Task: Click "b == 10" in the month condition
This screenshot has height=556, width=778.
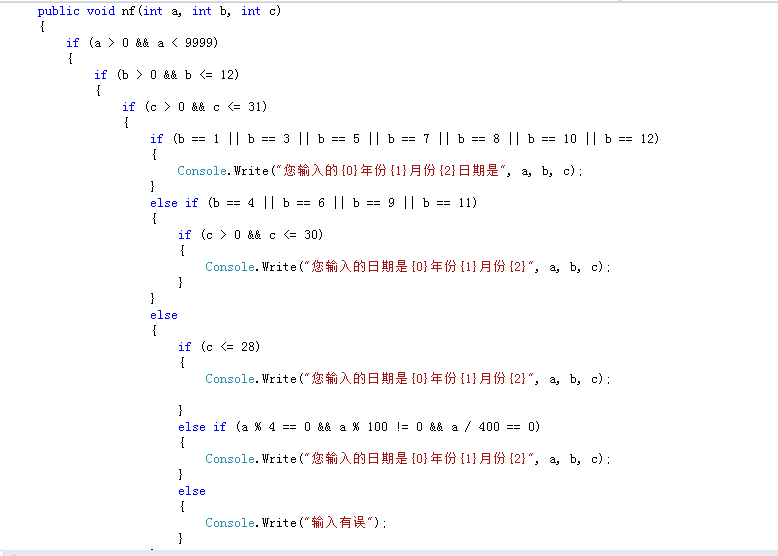Action: [x=552, y=139]
